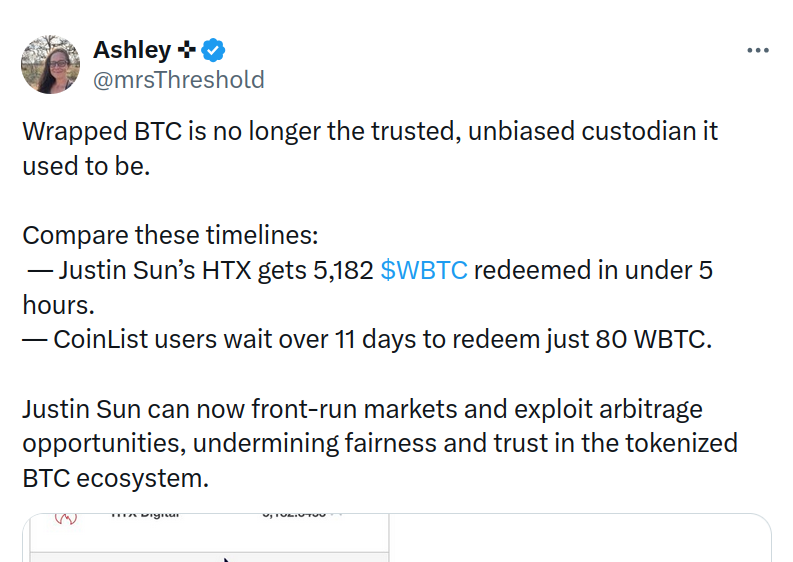Image resolution: width=793 pixels, height=562 pixels.
Task: Select the 'Compare these timelines:' line
Action: pos(170,235)
